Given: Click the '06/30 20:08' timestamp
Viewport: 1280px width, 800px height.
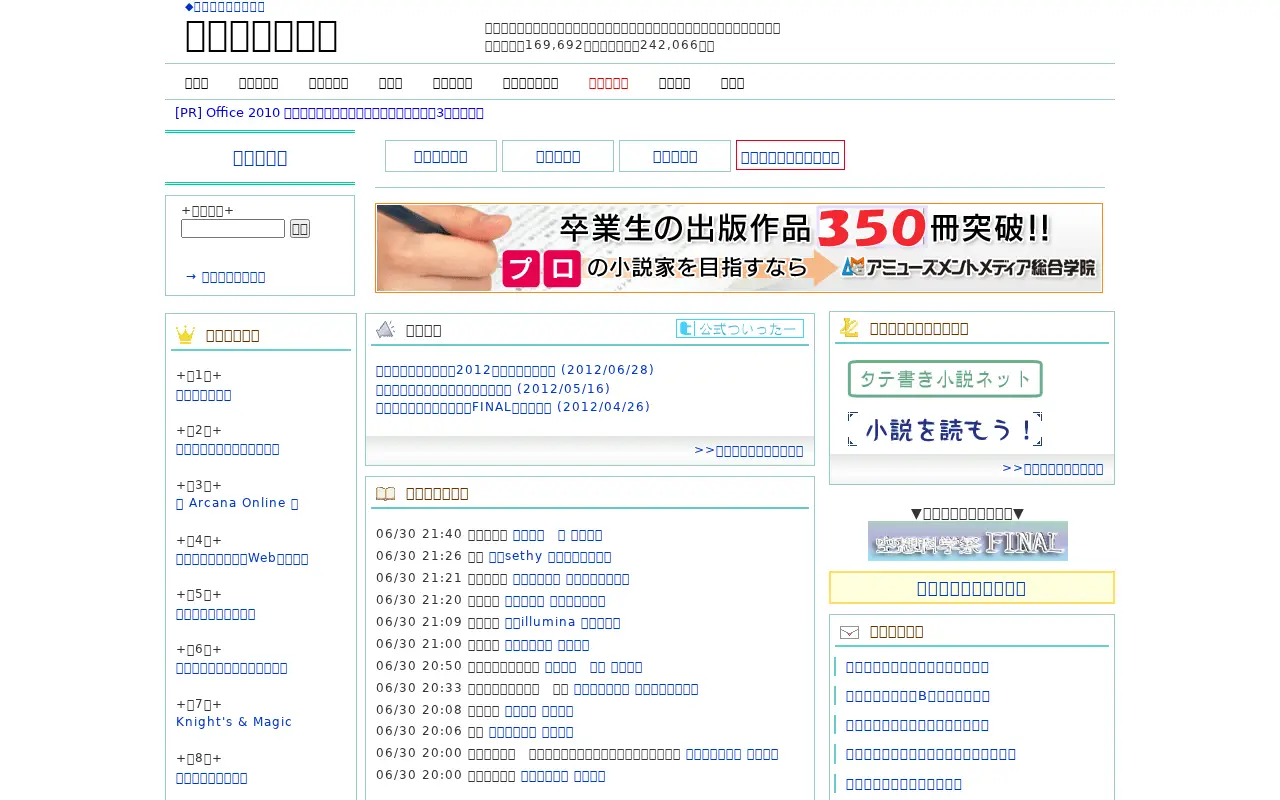Looking at the screenshot, I should coord(419,711).
